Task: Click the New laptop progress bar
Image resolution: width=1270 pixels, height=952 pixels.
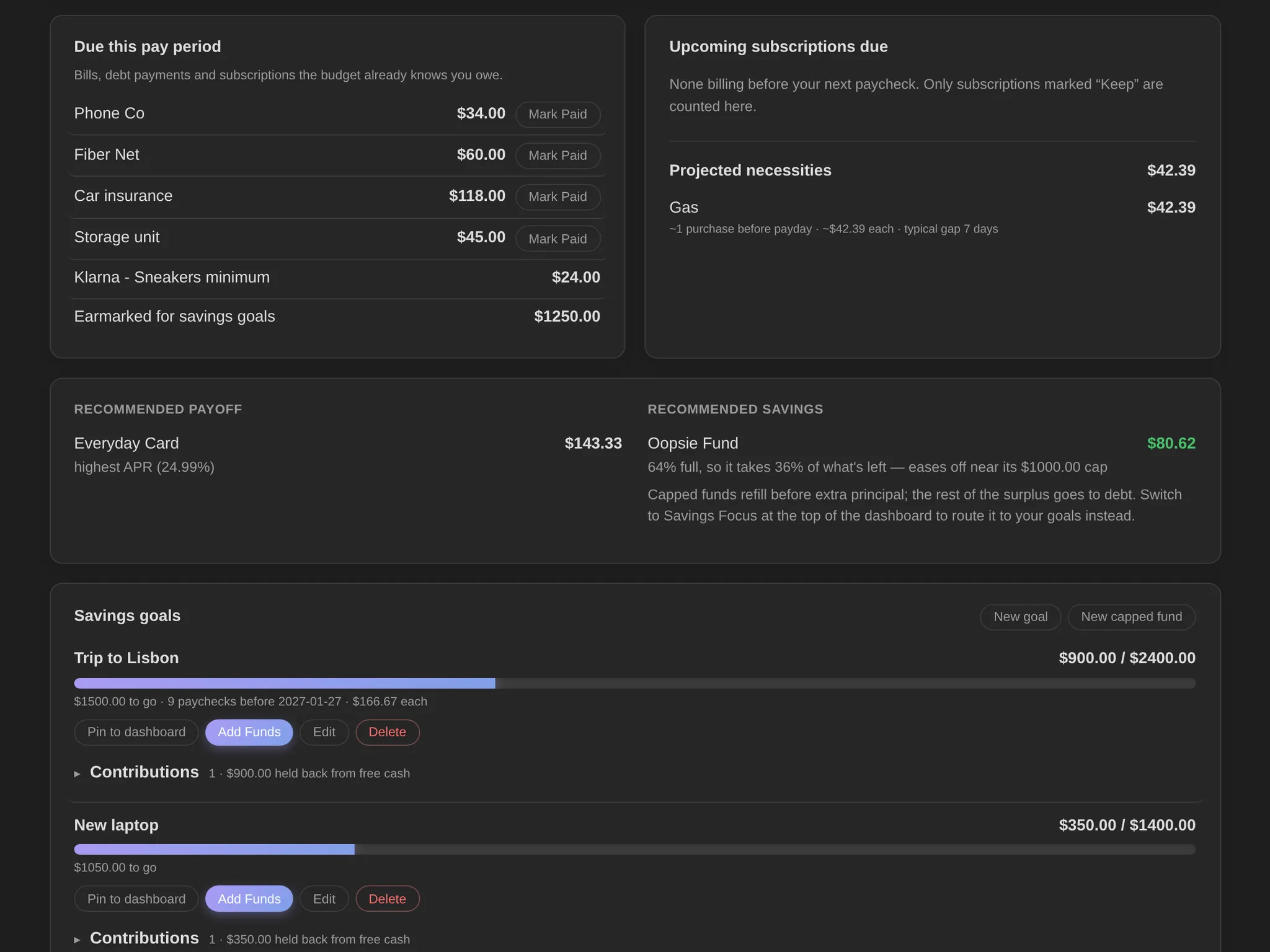Action: [635, 849]
